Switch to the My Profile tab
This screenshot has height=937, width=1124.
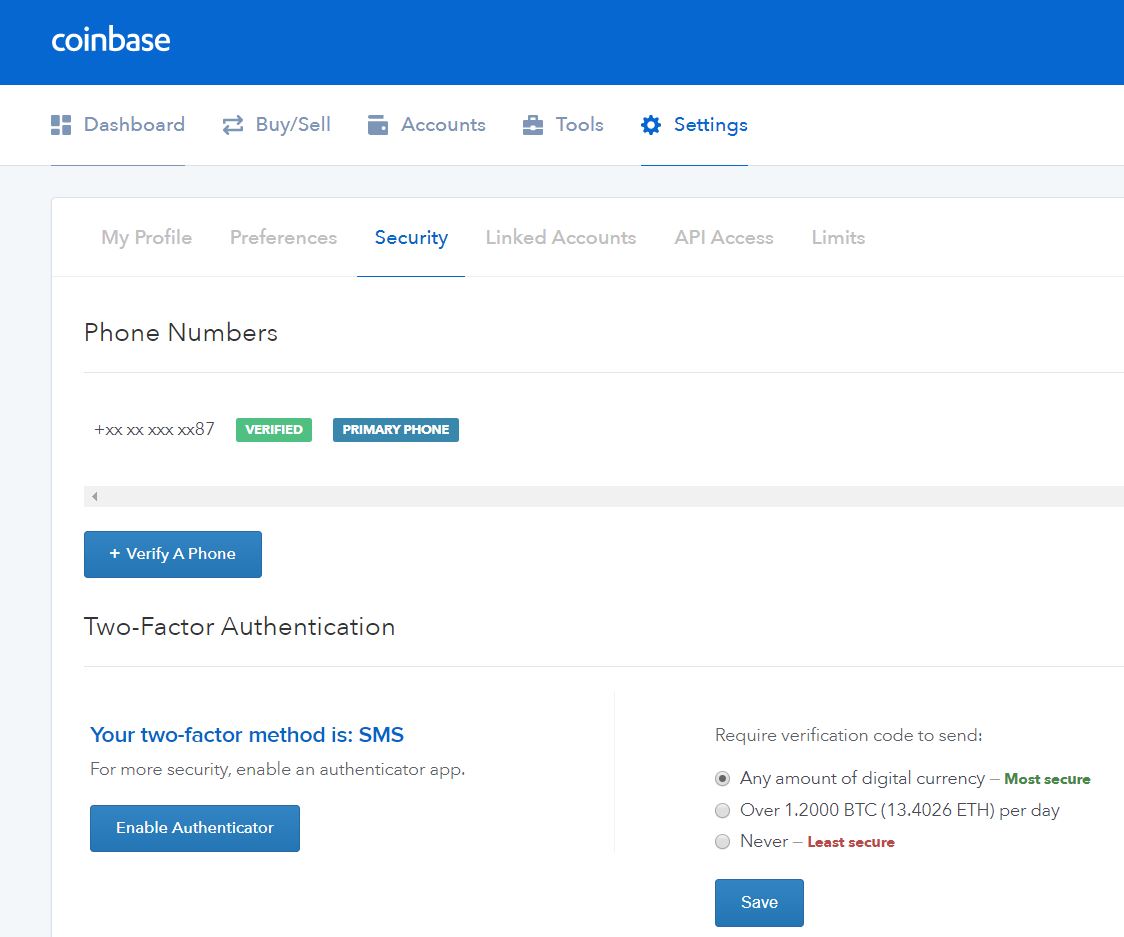coord(146,237)
